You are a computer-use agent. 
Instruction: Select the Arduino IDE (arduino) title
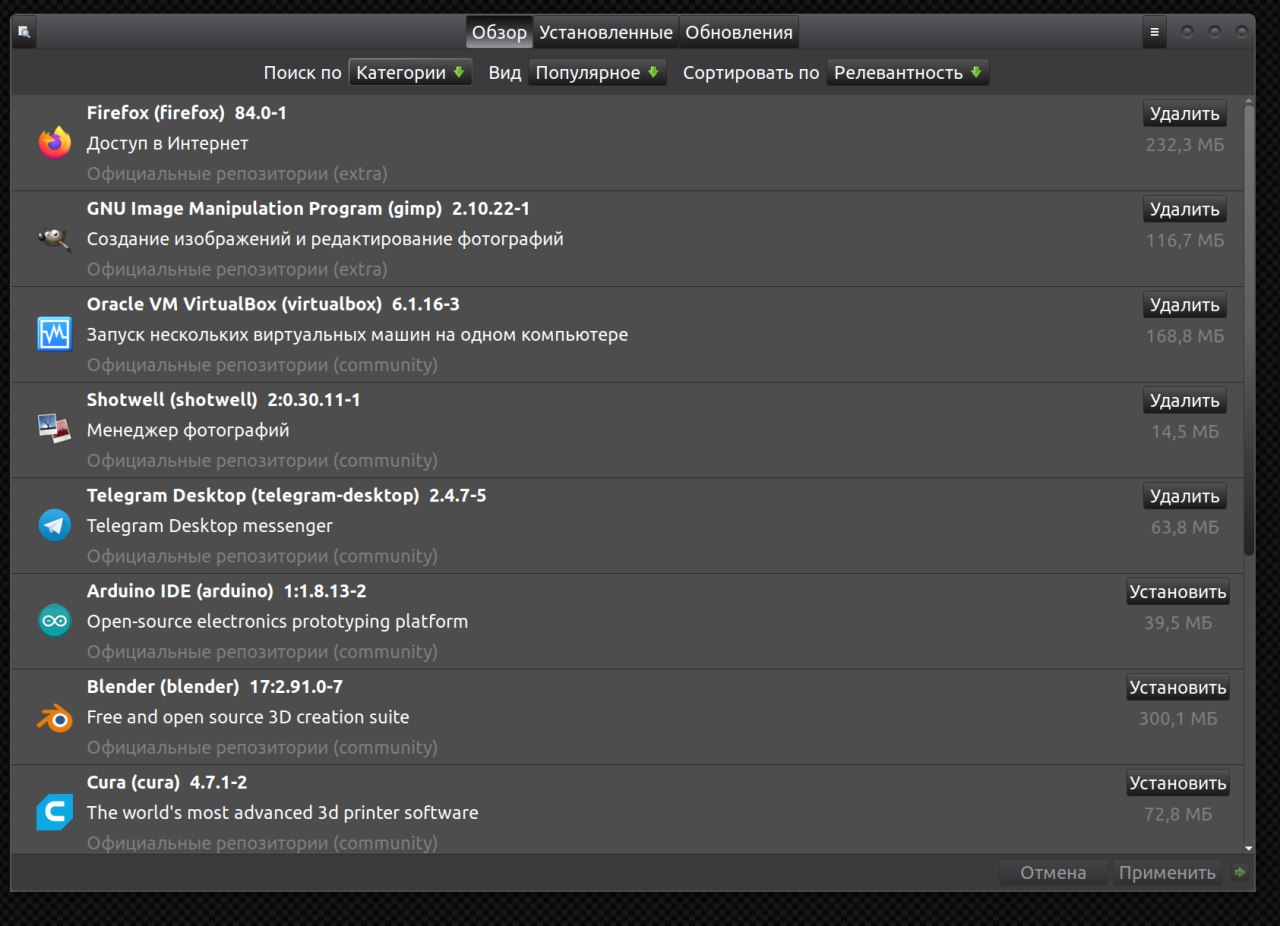coord(227,591)
